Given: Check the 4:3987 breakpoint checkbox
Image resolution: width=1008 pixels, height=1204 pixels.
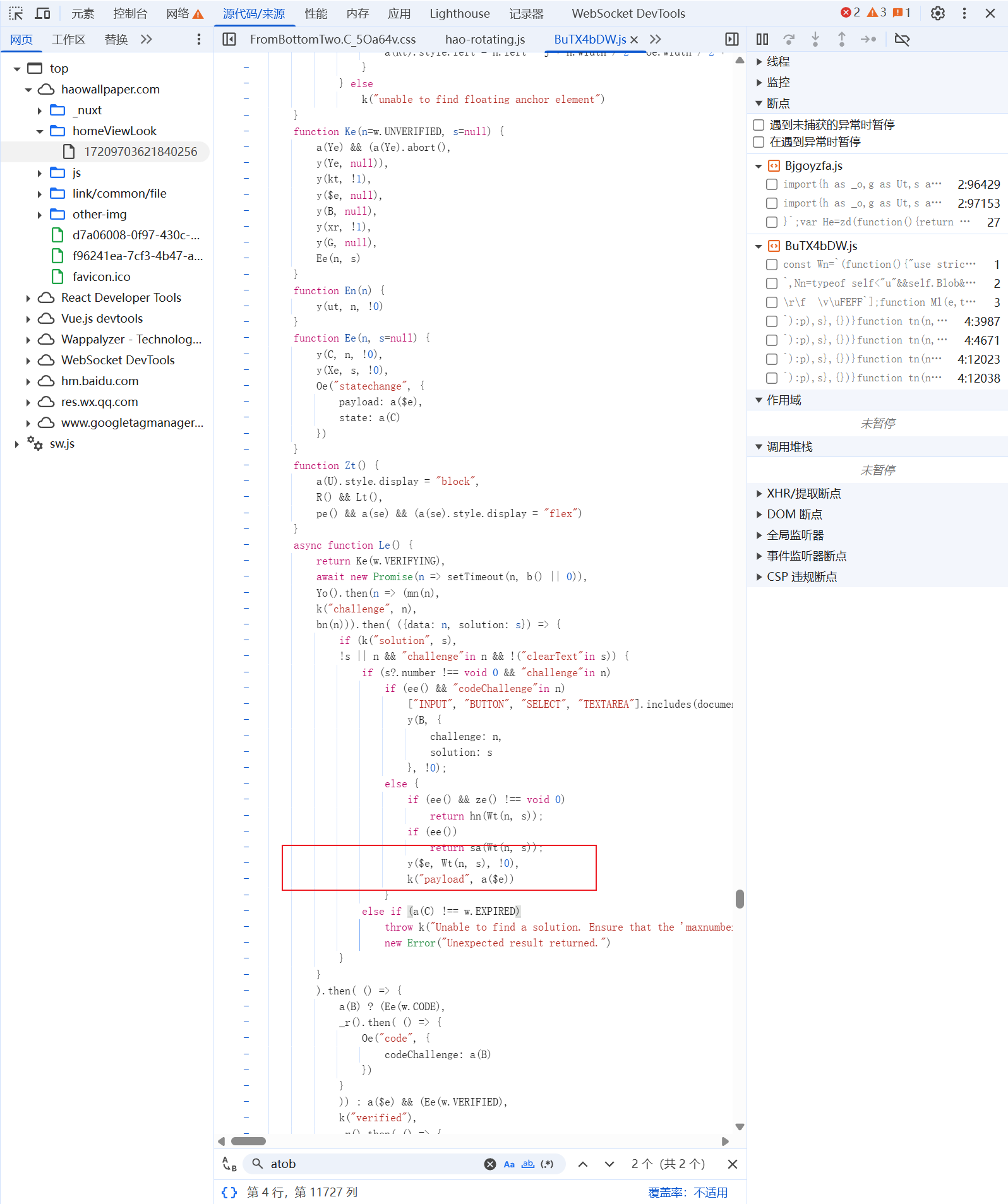Looking at the screenshot, I should 772,321.
